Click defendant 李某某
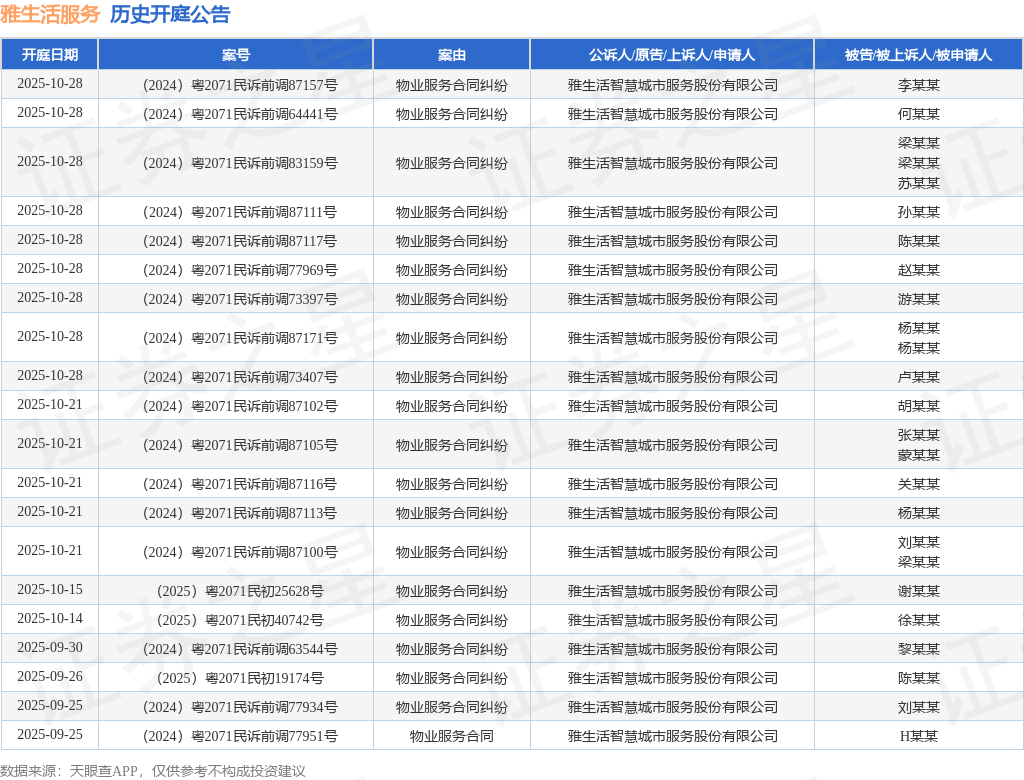Viewport: 1024px width, 780px height. pyautogui.click(x=918, y=85)
